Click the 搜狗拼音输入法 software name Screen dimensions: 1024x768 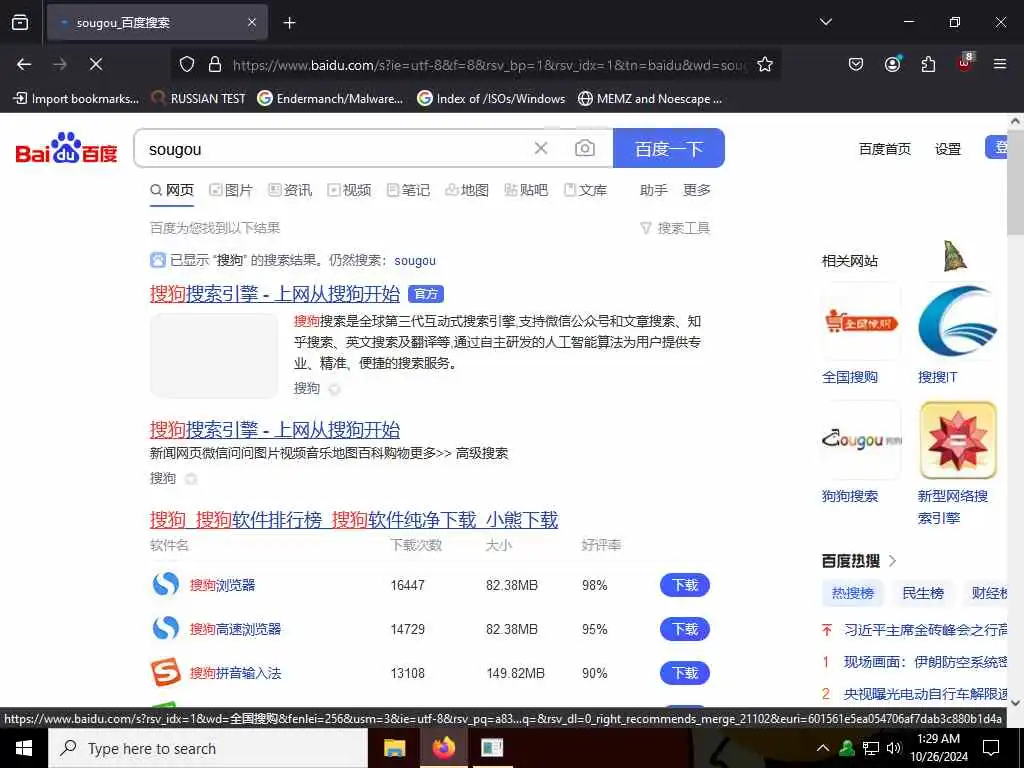tap(235, 673)
